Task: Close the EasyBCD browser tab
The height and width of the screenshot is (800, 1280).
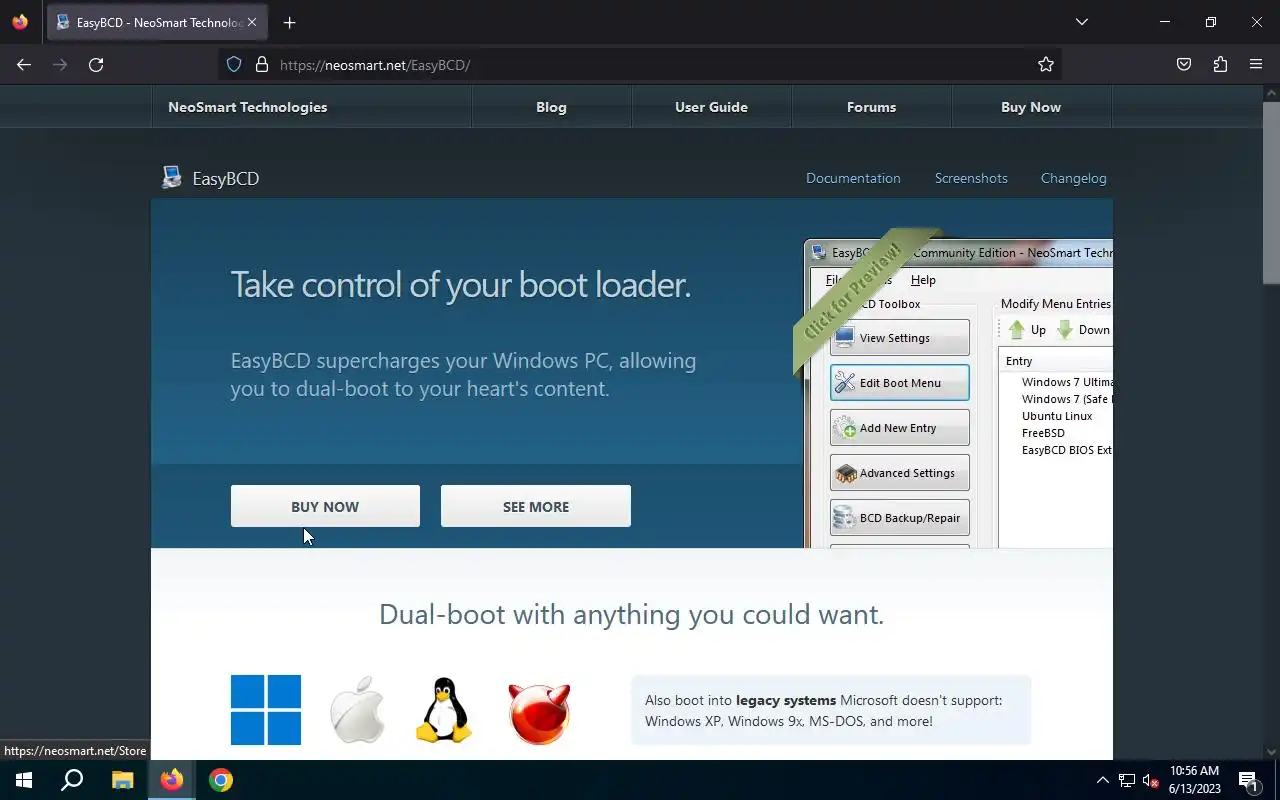Action: pyautogui.click(x=251, y=22)
